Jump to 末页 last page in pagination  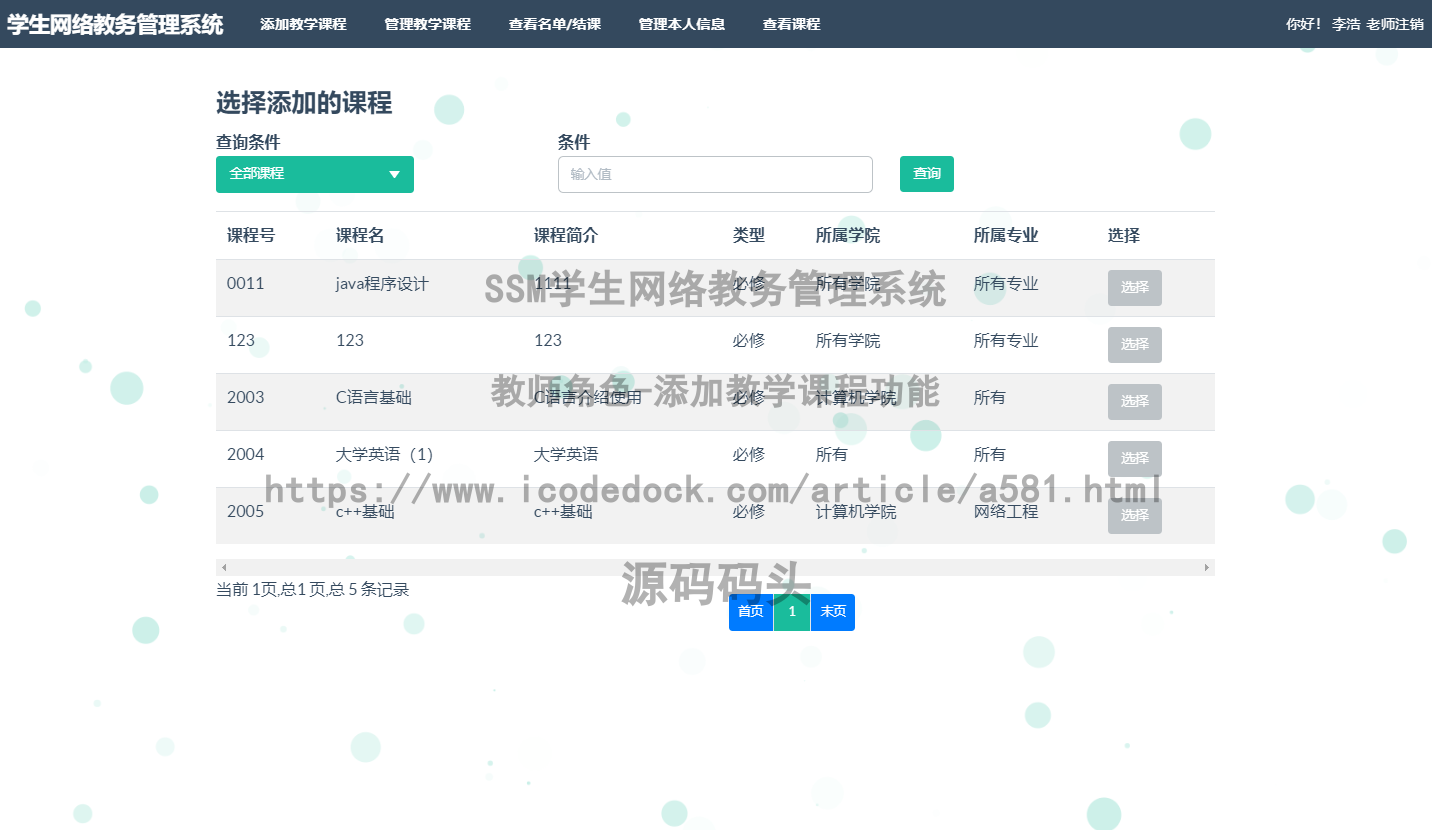(832, 612)
